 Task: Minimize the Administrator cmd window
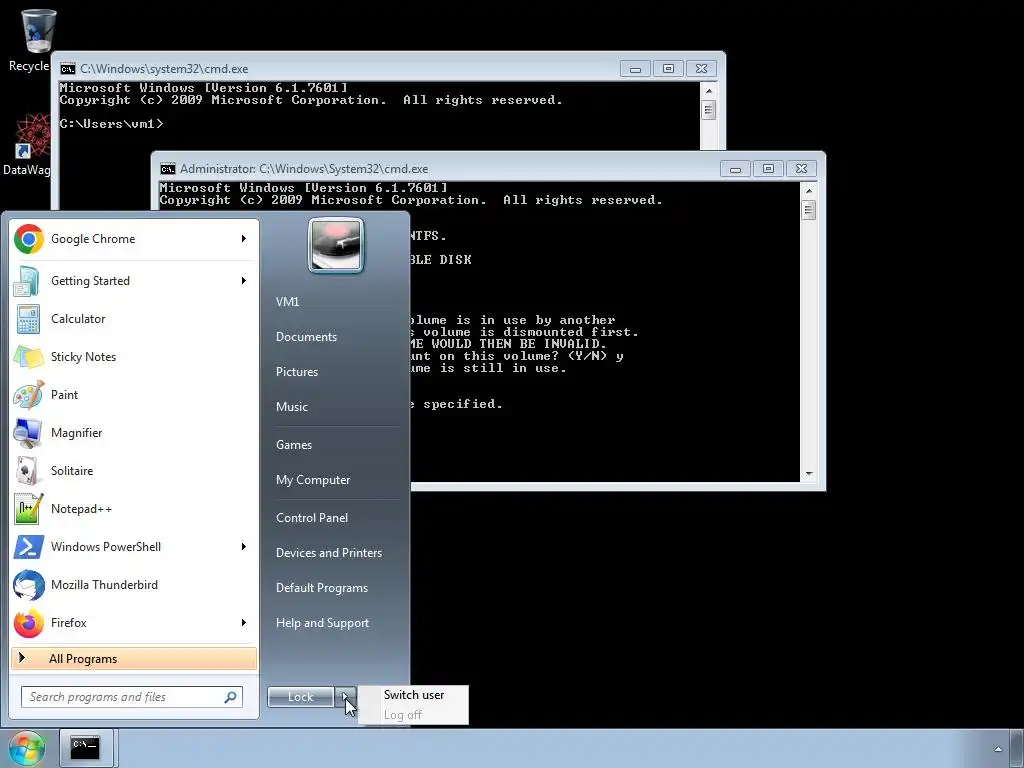point(735,168)
